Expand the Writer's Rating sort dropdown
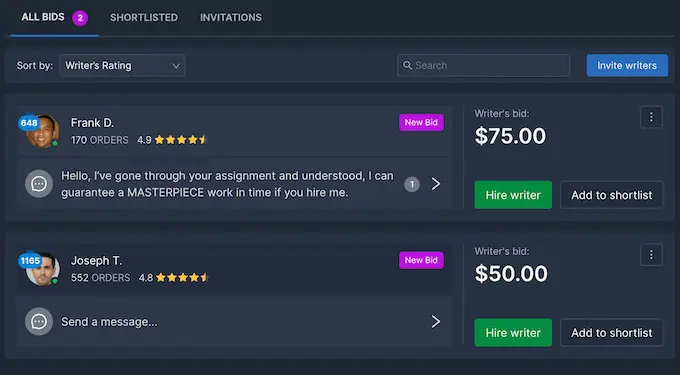This screenshot has width=680, height=375. [122, 65]
